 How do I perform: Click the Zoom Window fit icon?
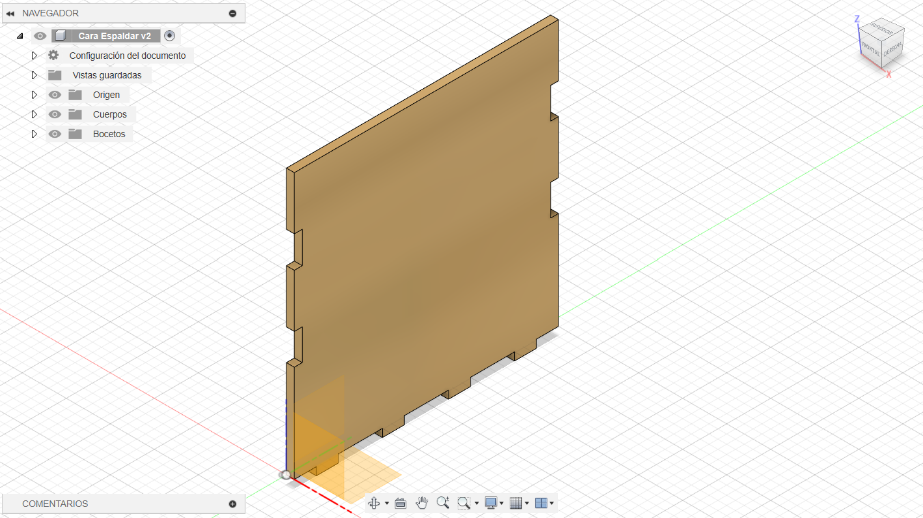coord(464,503)
